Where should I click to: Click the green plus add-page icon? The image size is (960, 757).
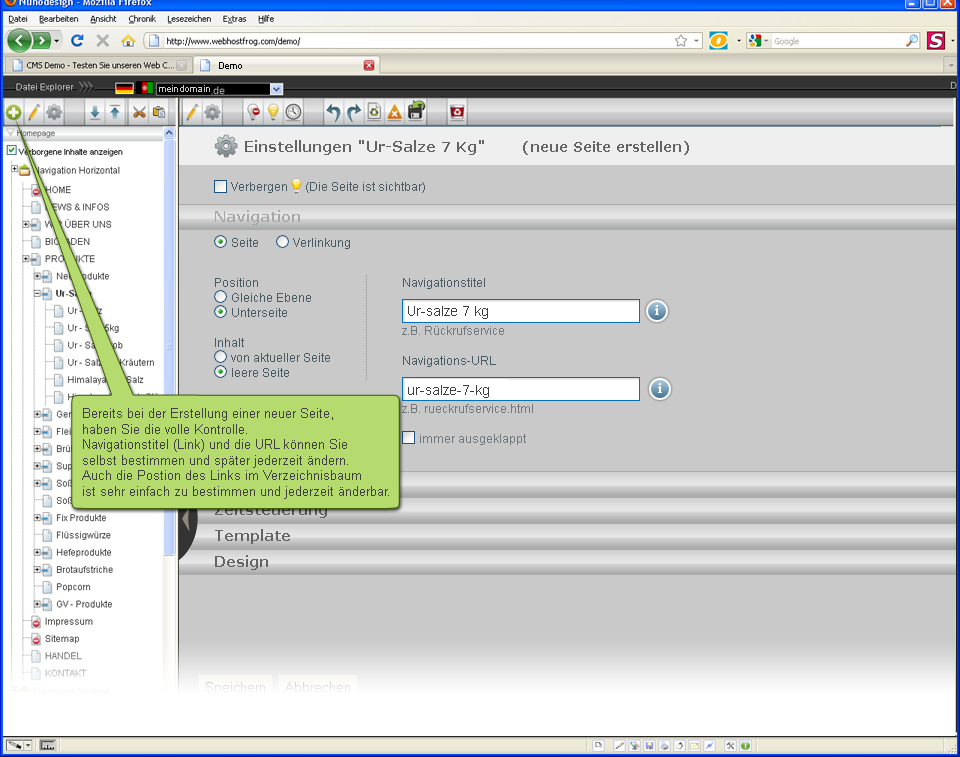(13, 112)
